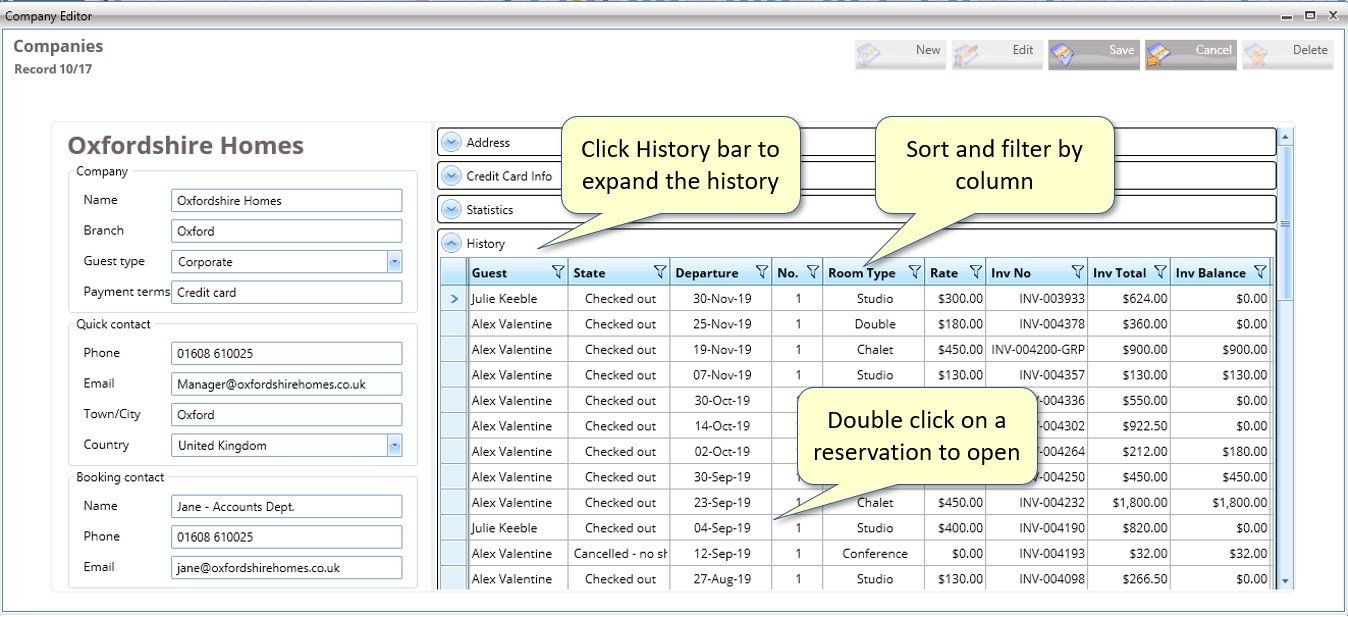The width and height of the screenshot is (1348, 617).
Task: Click the Conference room type cell
Action: [x=875, y=553]
